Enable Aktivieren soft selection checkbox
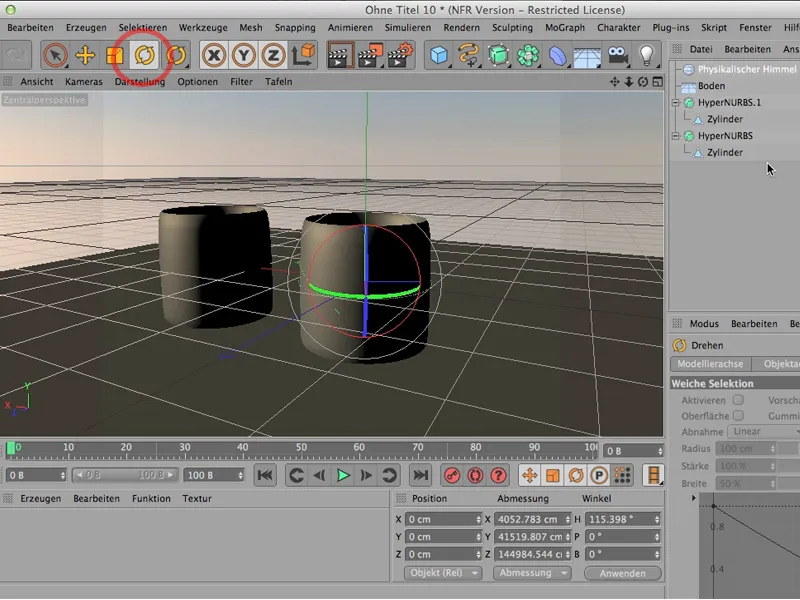 (738, 399)
